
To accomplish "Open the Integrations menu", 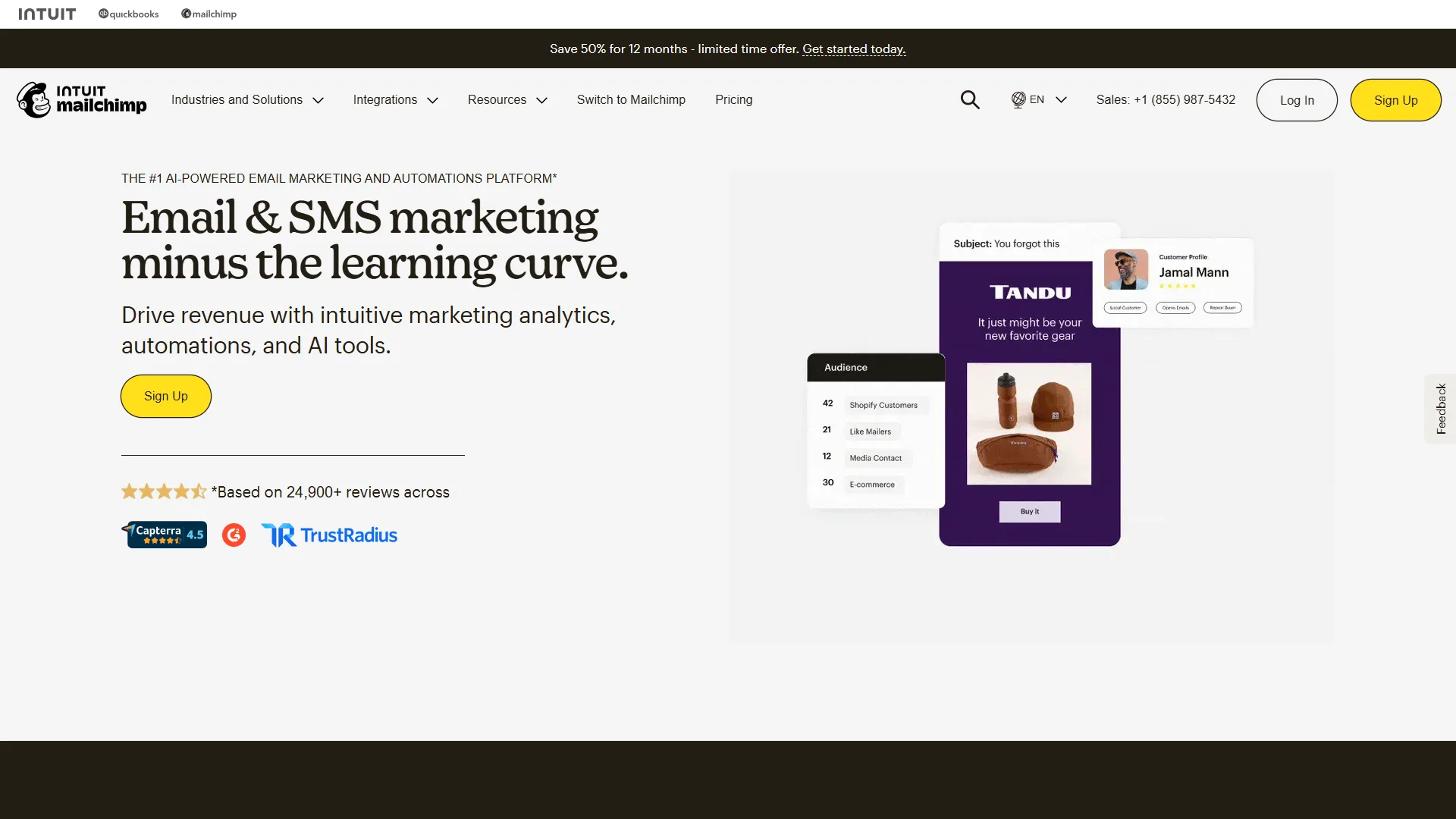I will pyautogui.click(x=384, y=99).
